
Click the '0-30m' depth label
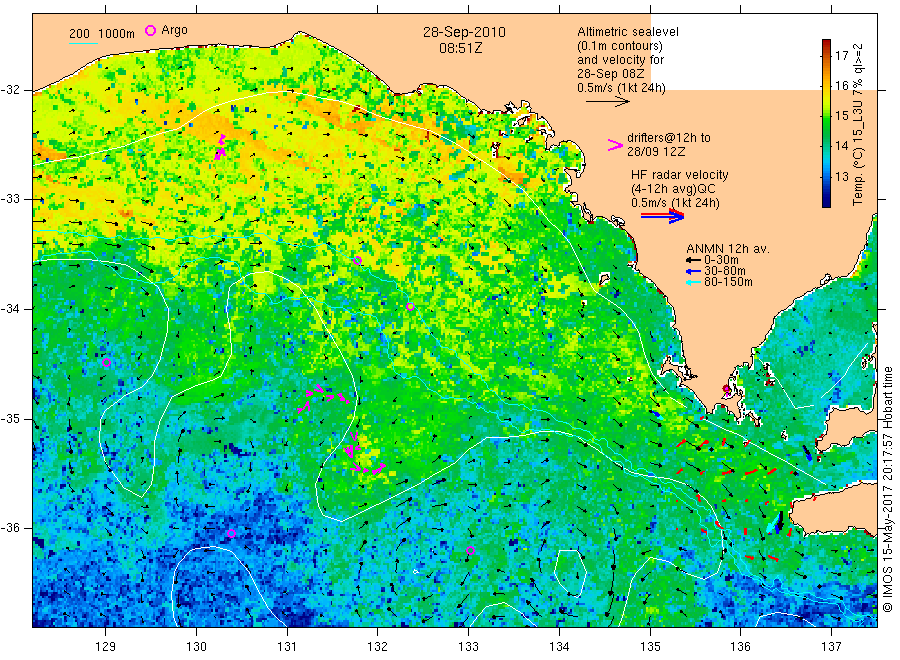(x=721, y=260)
